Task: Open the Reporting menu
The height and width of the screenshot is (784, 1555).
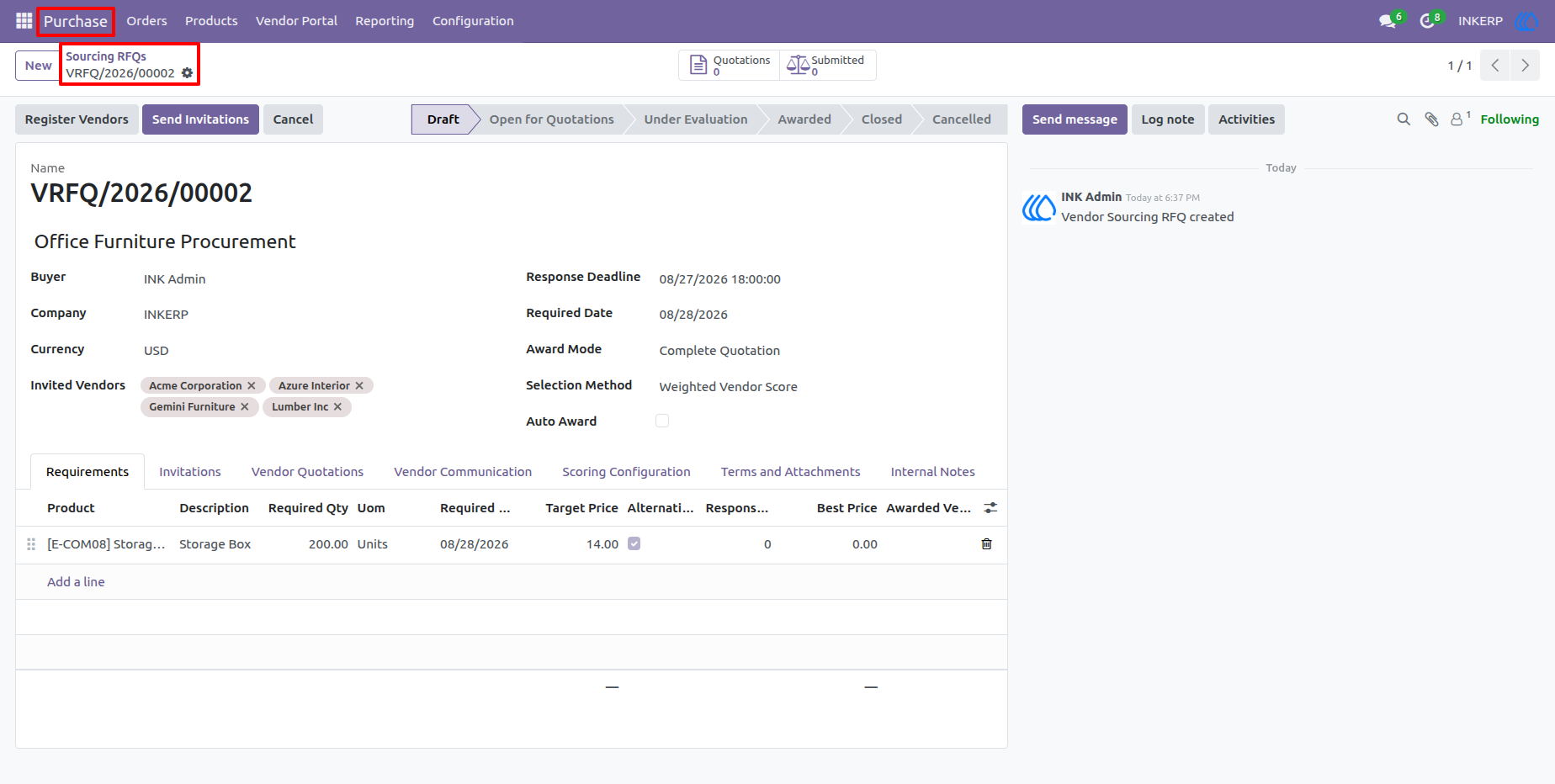Action: pyautogui.click(x=385, y=21)
